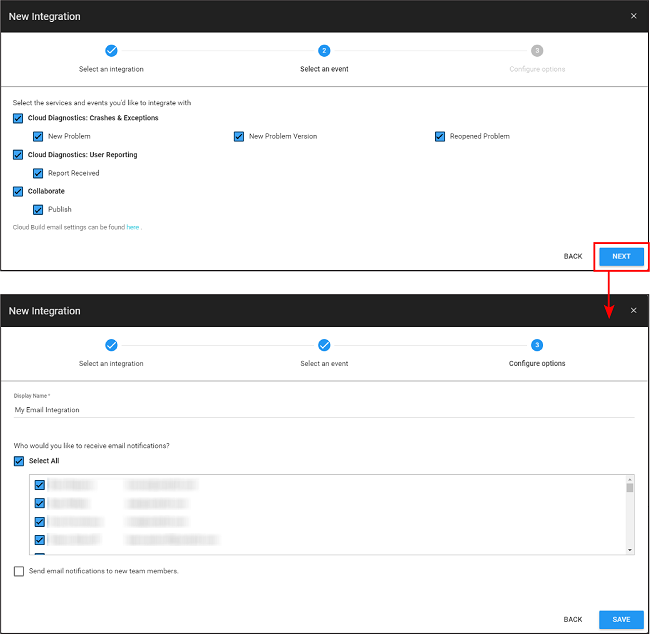The width and height of the screenshot is (650, 634).
Task: Click the scrollbar up arrow in recipients list
Action: [630, 481]
